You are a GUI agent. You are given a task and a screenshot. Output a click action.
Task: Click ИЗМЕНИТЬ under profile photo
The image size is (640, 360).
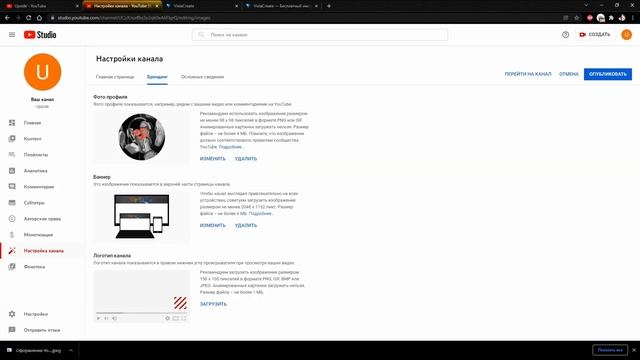(x=213, y=159)
